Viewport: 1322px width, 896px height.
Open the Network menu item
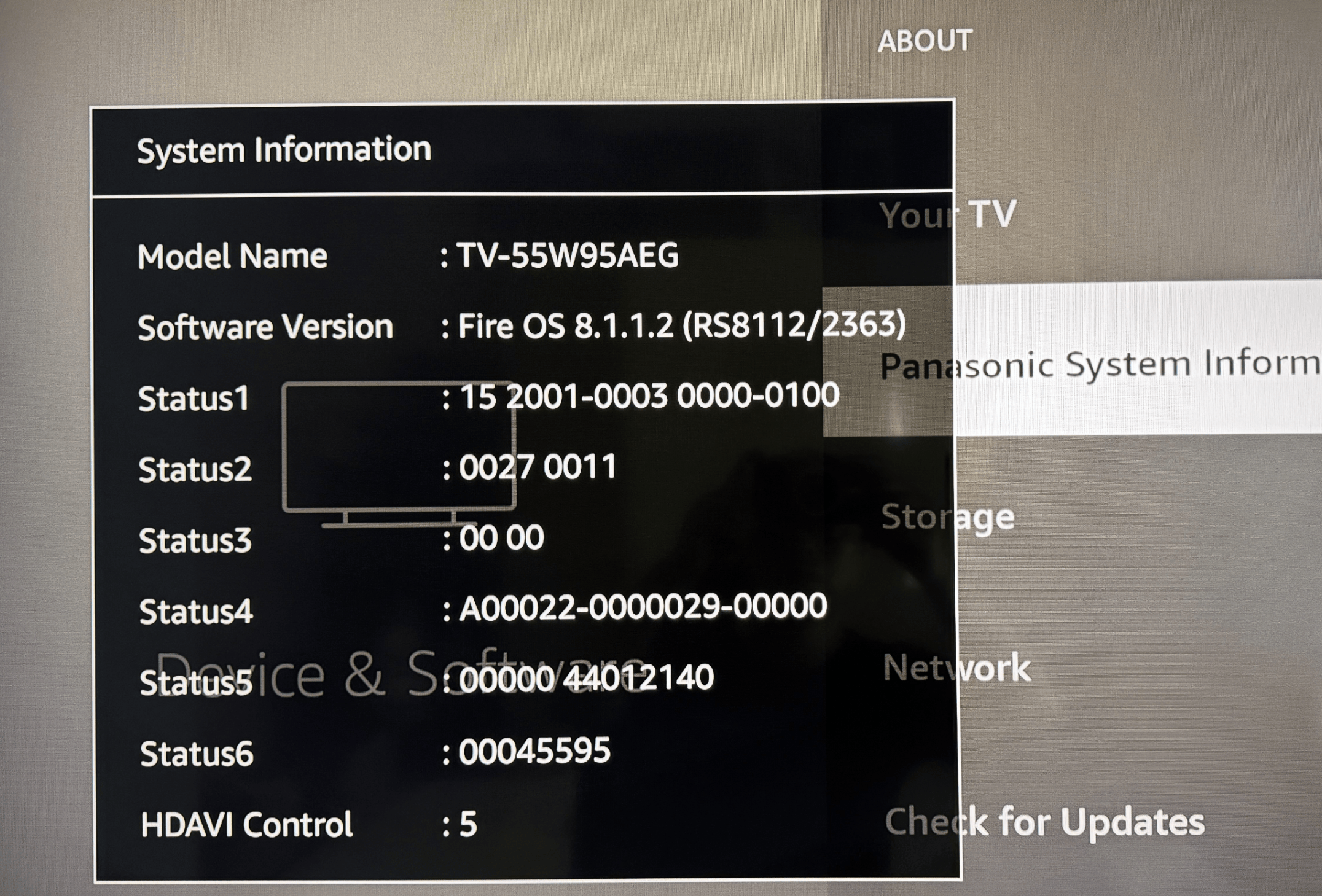(956, 668)
